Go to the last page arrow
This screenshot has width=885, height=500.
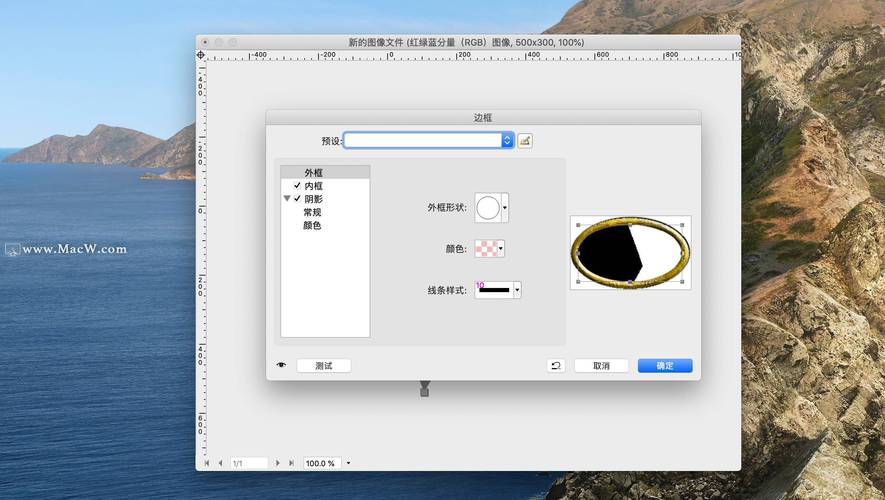tap(291, 463)
